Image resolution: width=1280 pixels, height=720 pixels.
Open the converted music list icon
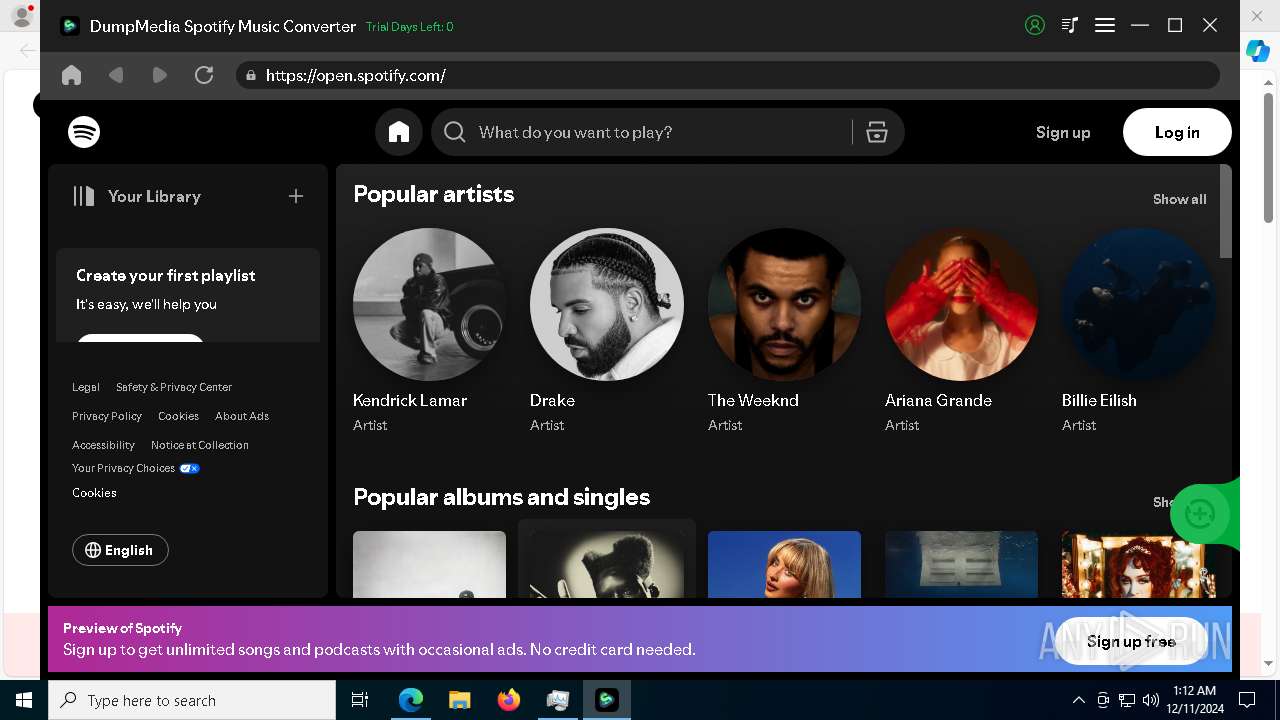[1070, 26]
